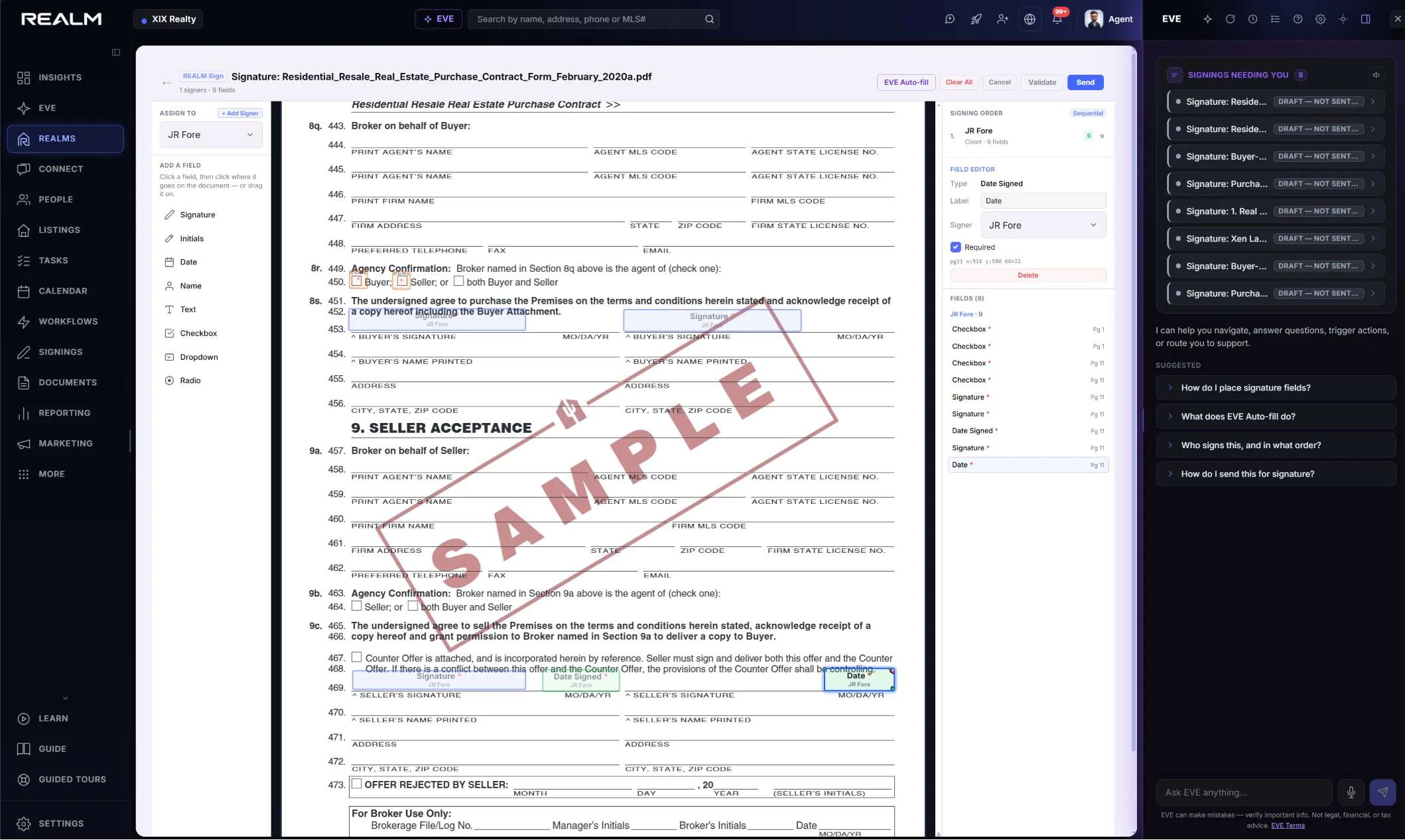Open Documents in left navigation
The width and height of the screenshot is (1405, 840).
(x=65, y=383)
